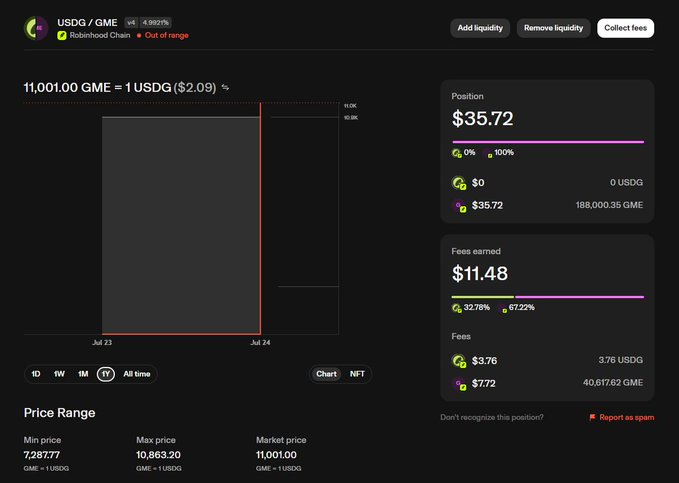Click the 4.9921% fee tier badge

pyautogui.click(x=155, y=23)
